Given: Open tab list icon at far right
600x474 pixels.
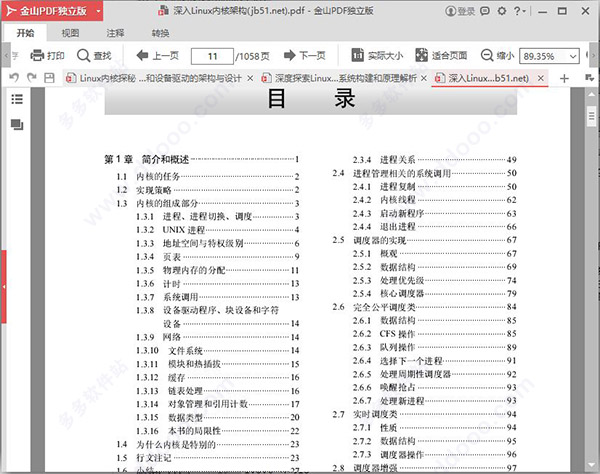Looking at the screenshot, I should (590, 78).
